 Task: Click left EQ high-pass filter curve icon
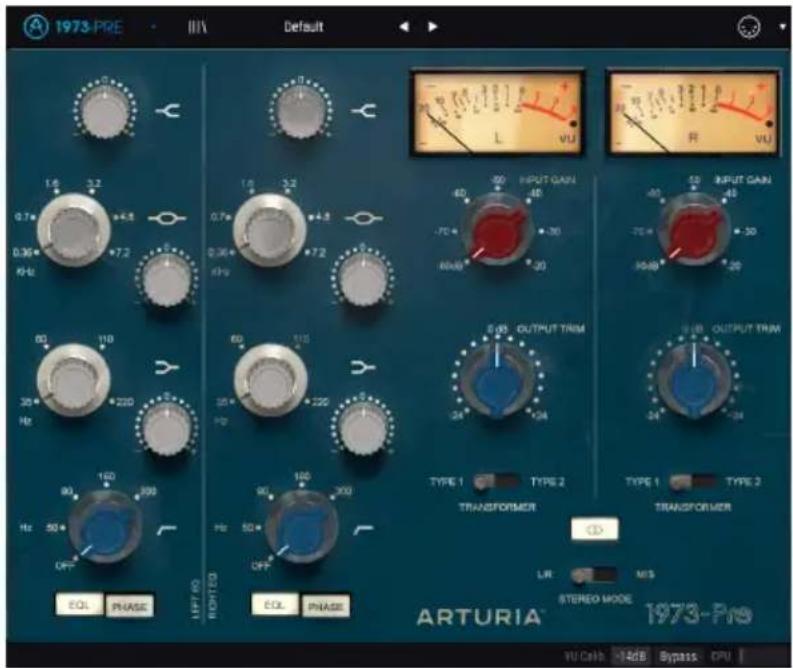click(x=167, y=529)
